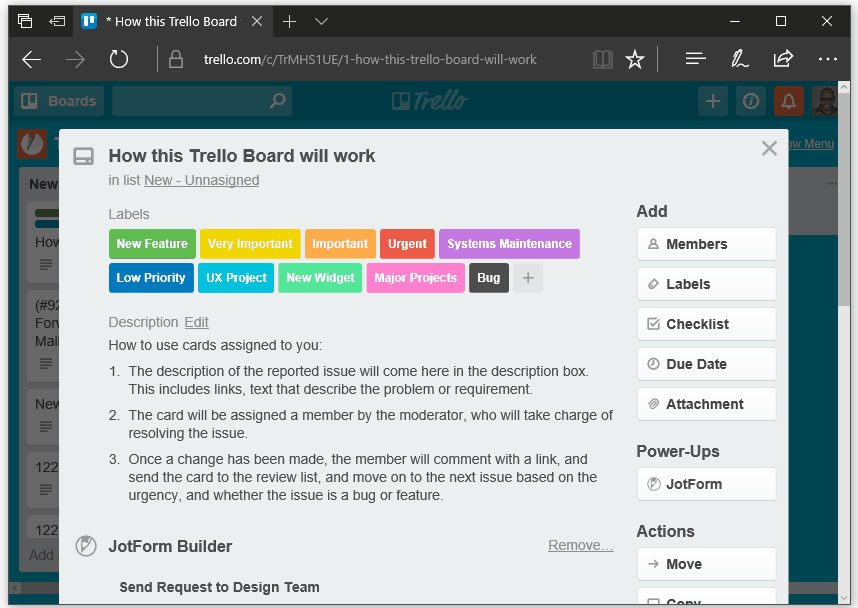Click the green New Feature label

click(152, 244)
